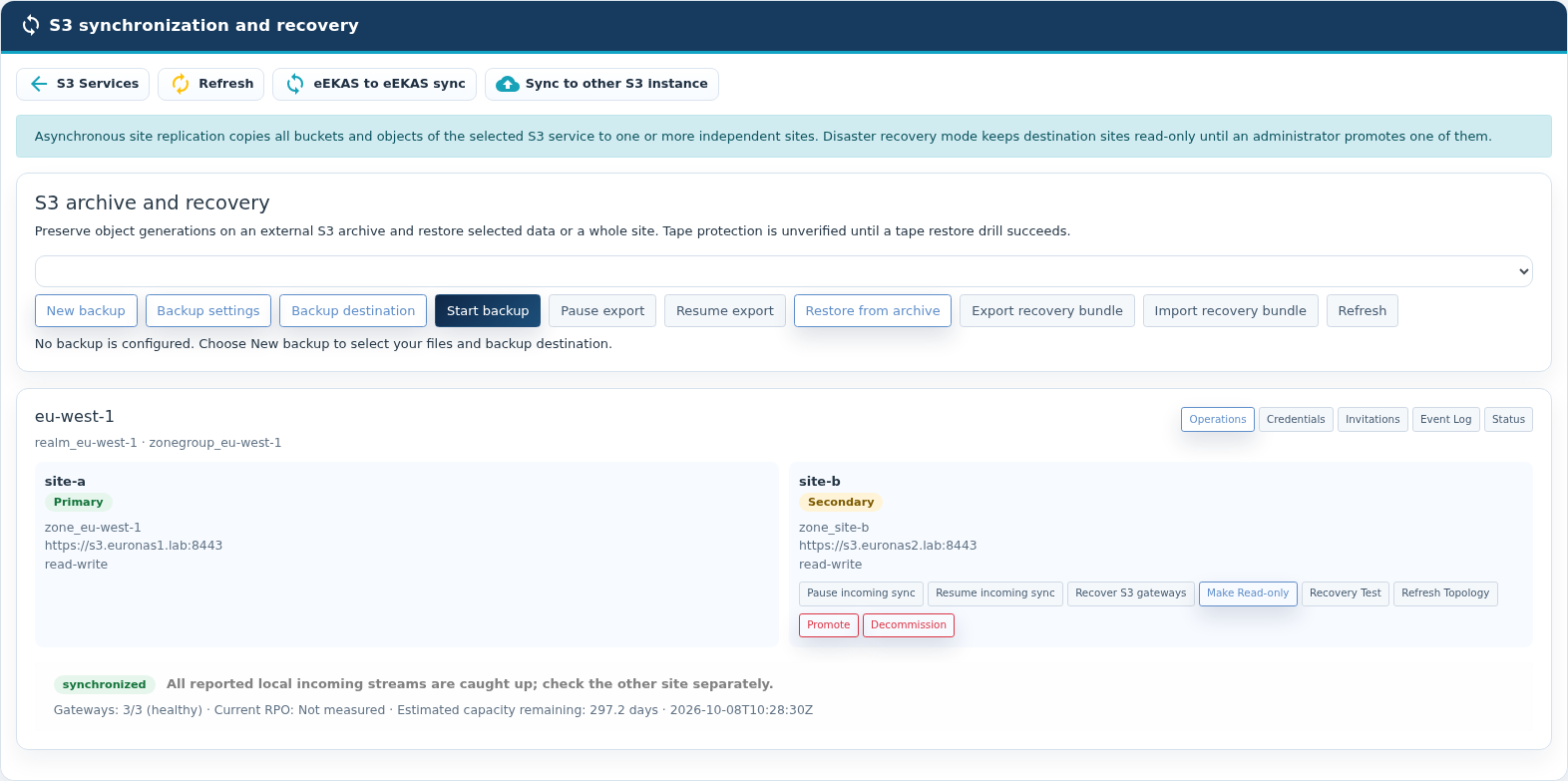1568x782 pixels.
Task: Click the eEKAS to eEKAS sync icon
Action: tap(295, 84)
